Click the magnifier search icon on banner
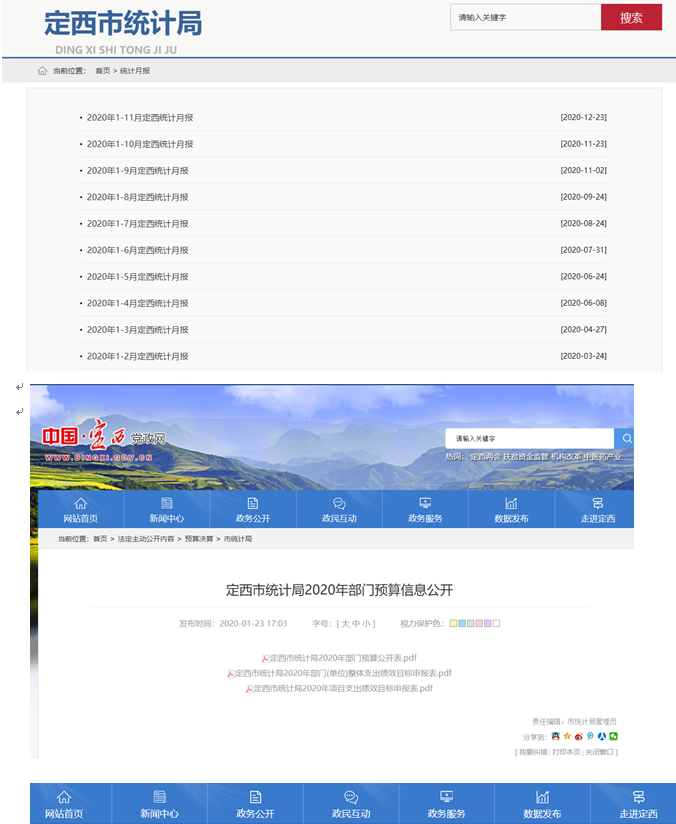This screenshot has height=824, width=676. [627, 438]
